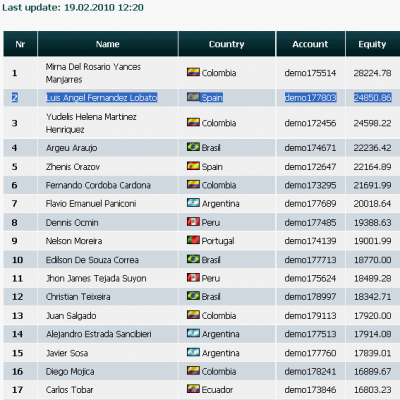Click equity value 22236.42

[x=373, y=148]
